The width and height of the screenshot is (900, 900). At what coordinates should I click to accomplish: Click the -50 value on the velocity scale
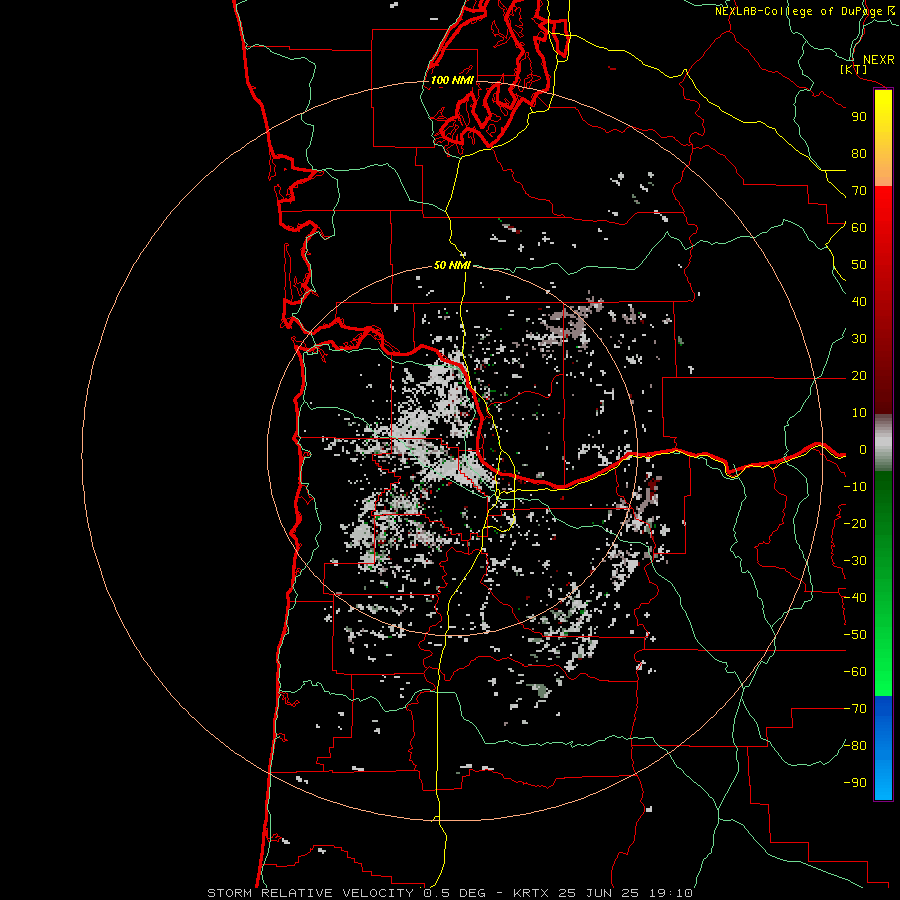click(x=855, y=635)
